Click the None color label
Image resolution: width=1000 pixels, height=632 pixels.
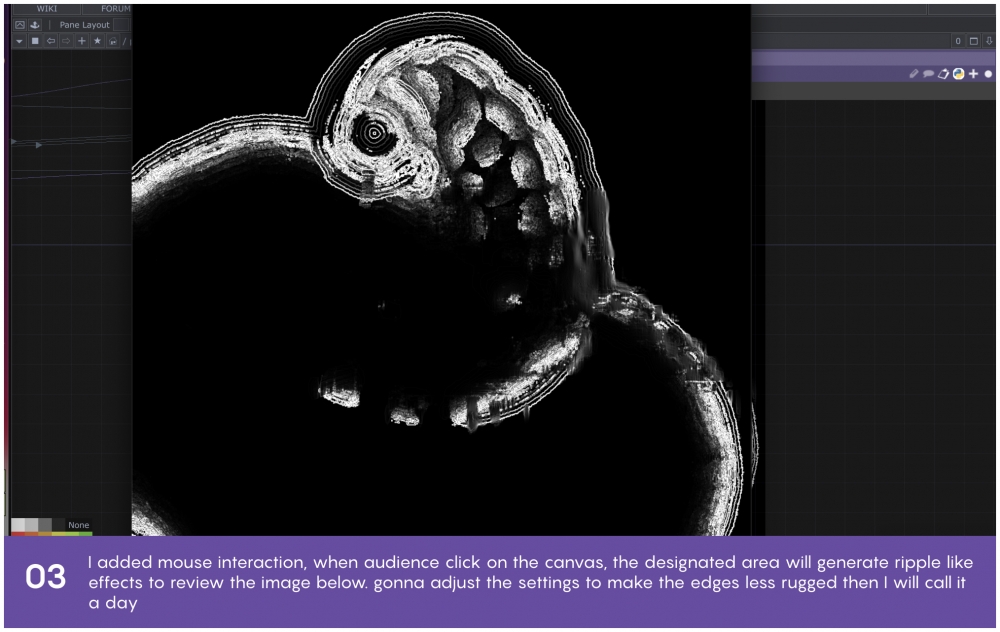(79, 525)
